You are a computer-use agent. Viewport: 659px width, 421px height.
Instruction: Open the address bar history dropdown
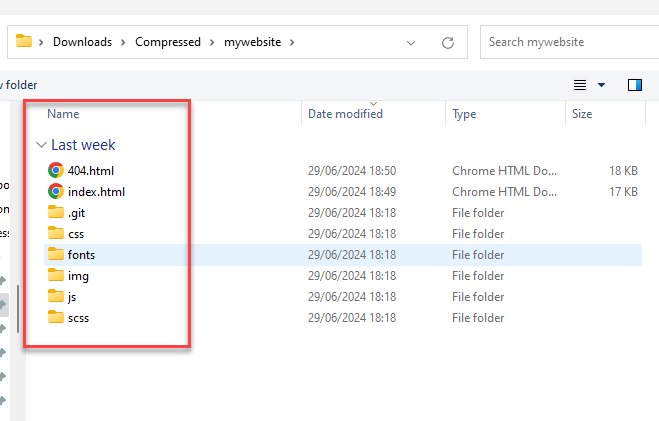pyautogui.click(x=411, y=43)
